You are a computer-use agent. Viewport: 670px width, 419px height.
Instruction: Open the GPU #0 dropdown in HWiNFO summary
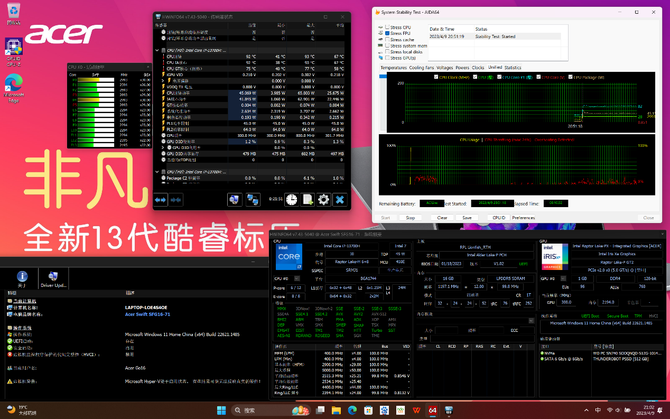click(x=563, y=278)
